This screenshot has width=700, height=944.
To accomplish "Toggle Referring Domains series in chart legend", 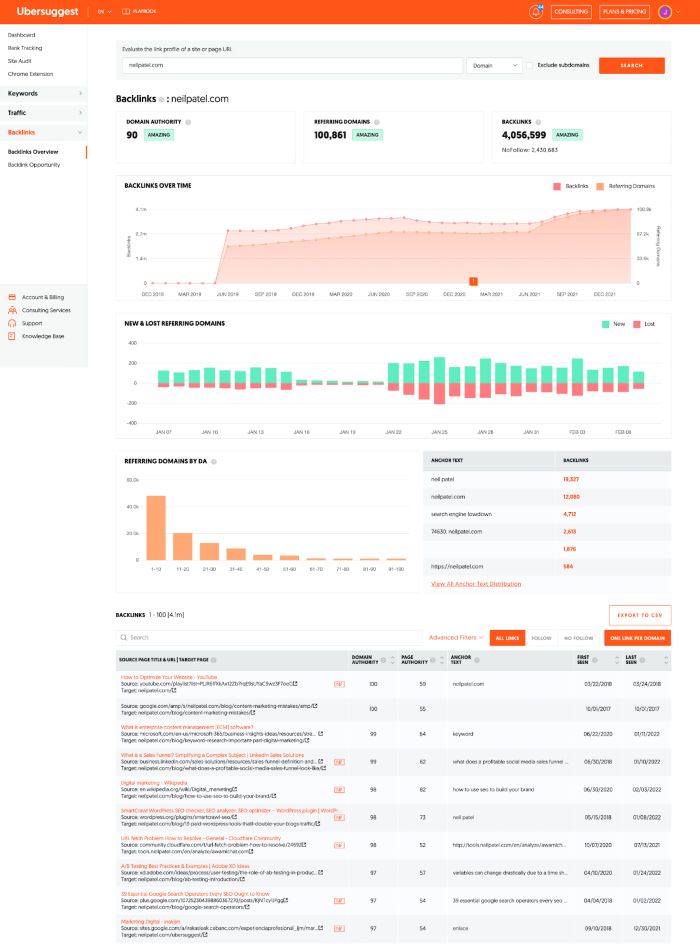I will [625, 186].
